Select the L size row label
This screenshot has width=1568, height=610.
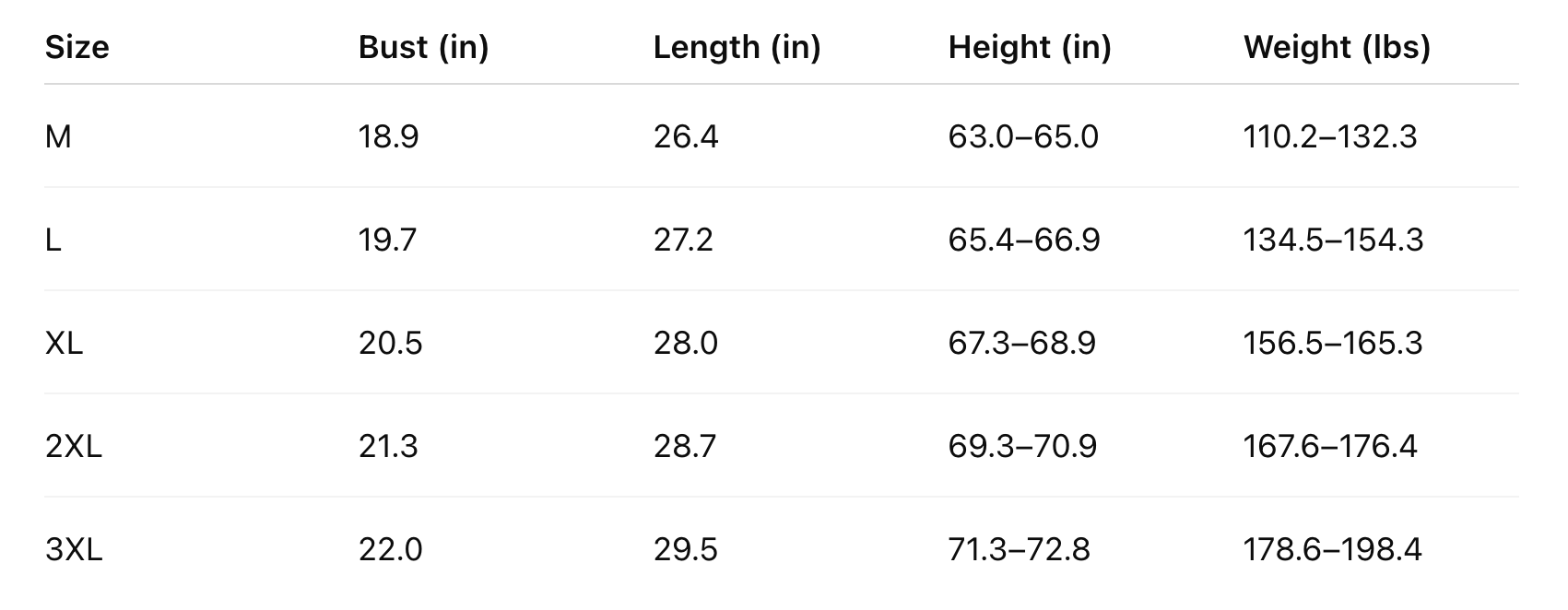coord(53,240)
